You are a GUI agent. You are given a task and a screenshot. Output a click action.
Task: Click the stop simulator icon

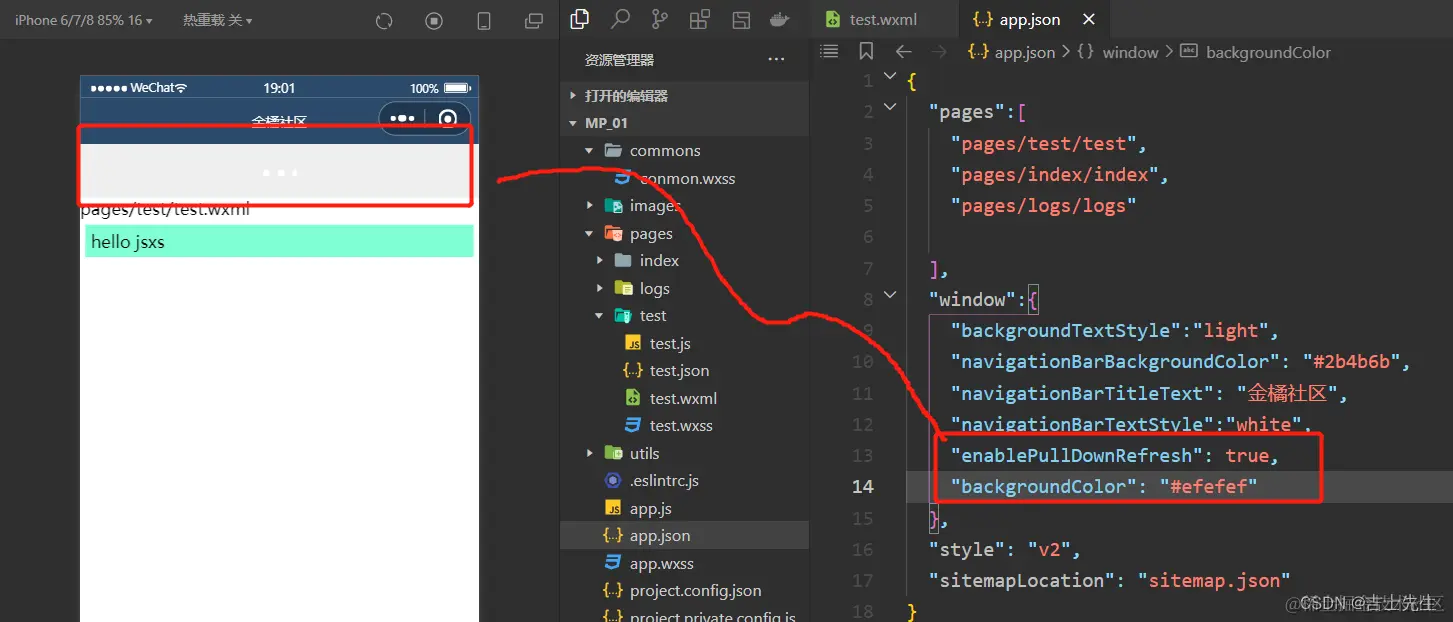[433, 21]
